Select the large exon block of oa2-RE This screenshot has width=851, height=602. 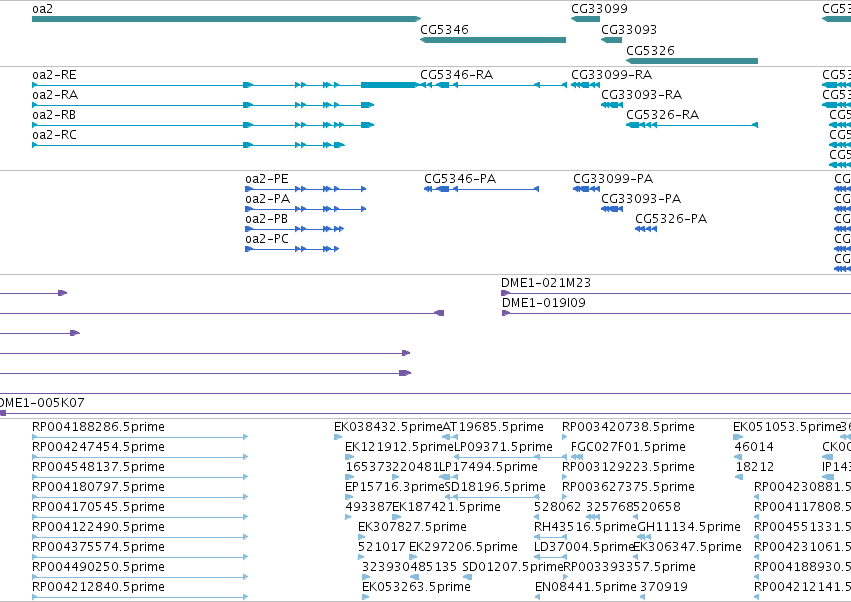(389, 85)
